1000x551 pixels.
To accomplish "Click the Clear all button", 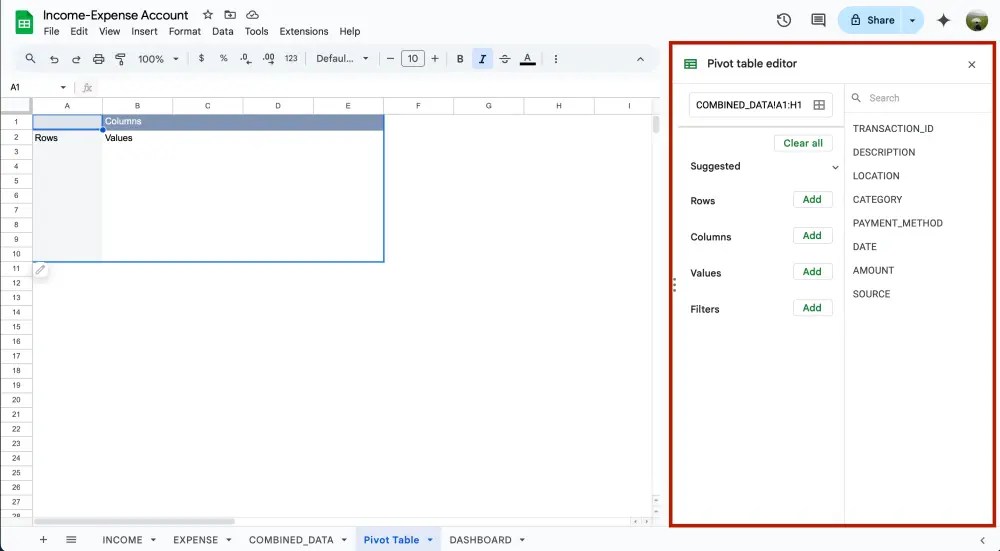I will (803, 143).
